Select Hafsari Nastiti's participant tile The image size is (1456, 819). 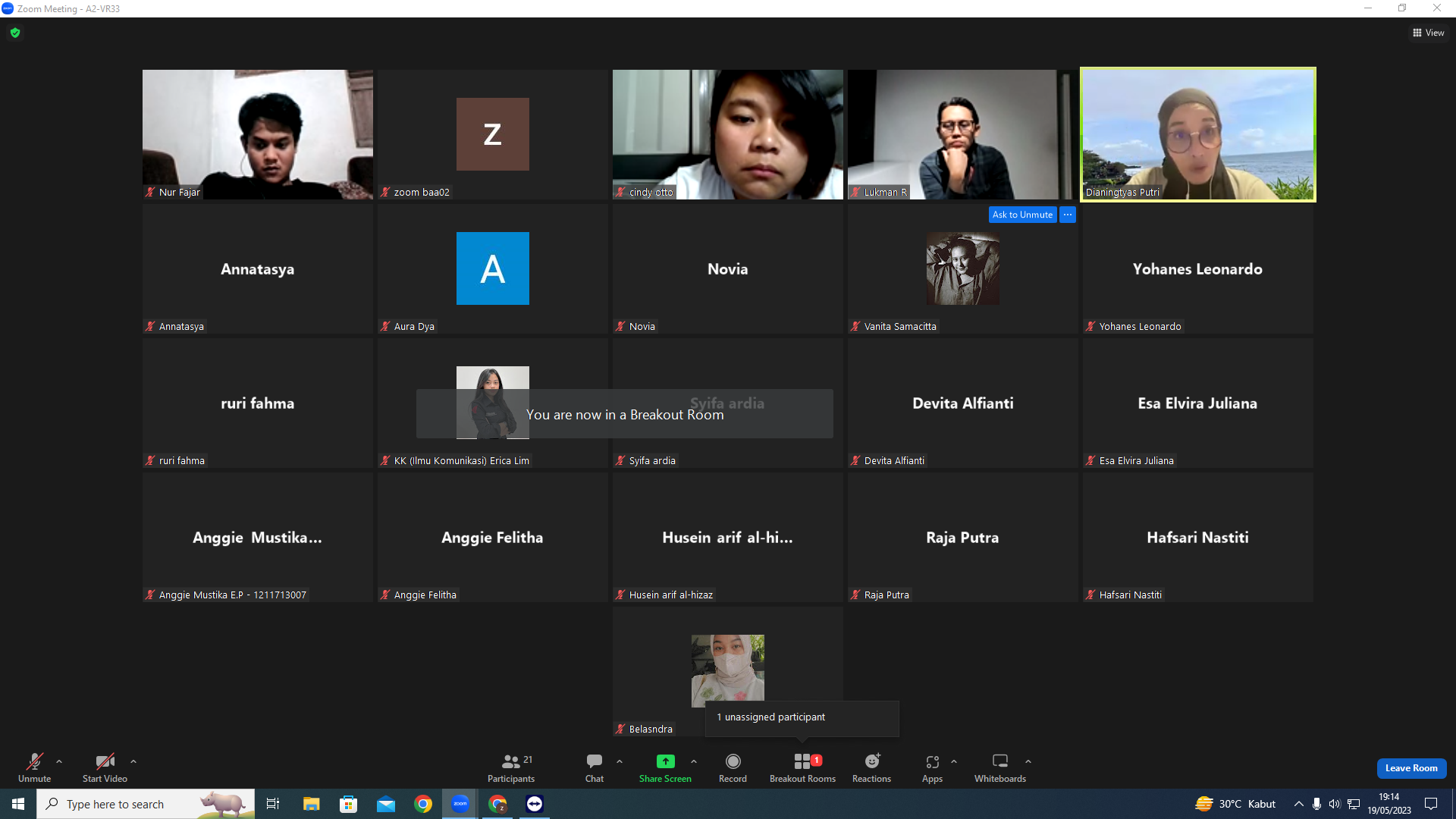(x=1198, y=537)
